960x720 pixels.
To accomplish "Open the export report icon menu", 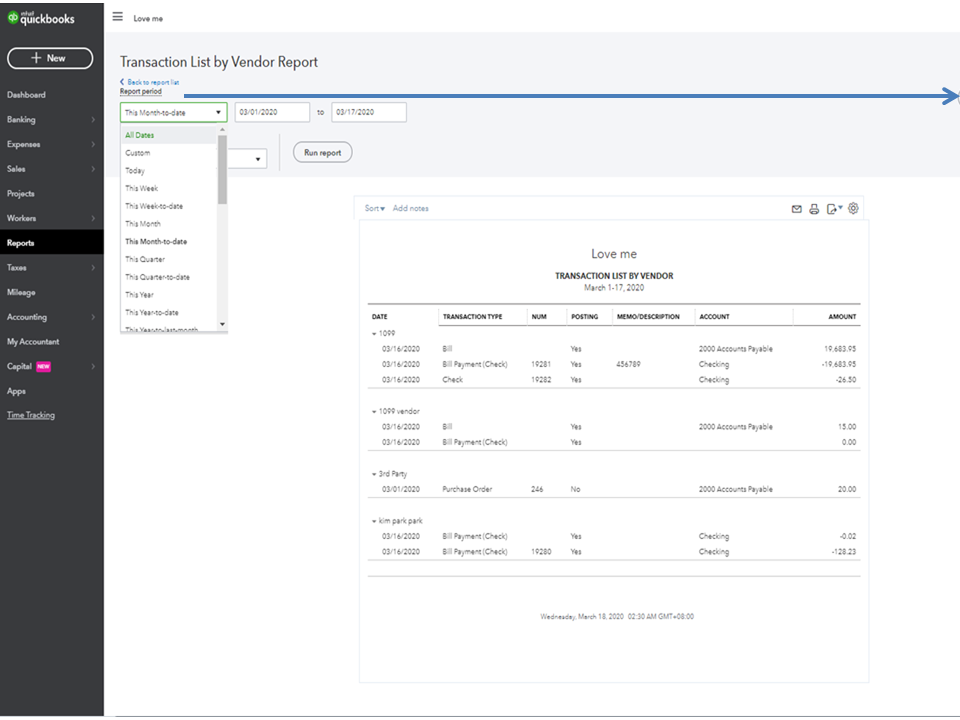I will [834, 209].
